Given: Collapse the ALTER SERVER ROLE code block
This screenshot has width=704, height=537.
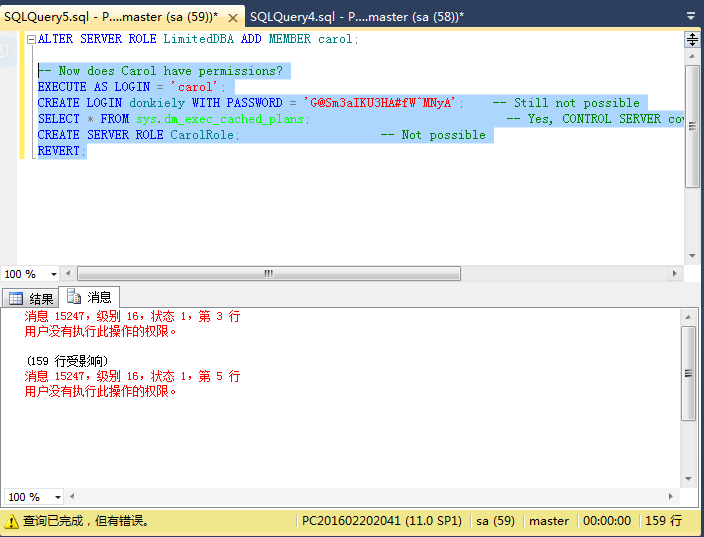Looking at the screenshot, I should pyautogui.click(x=30, y=39).
